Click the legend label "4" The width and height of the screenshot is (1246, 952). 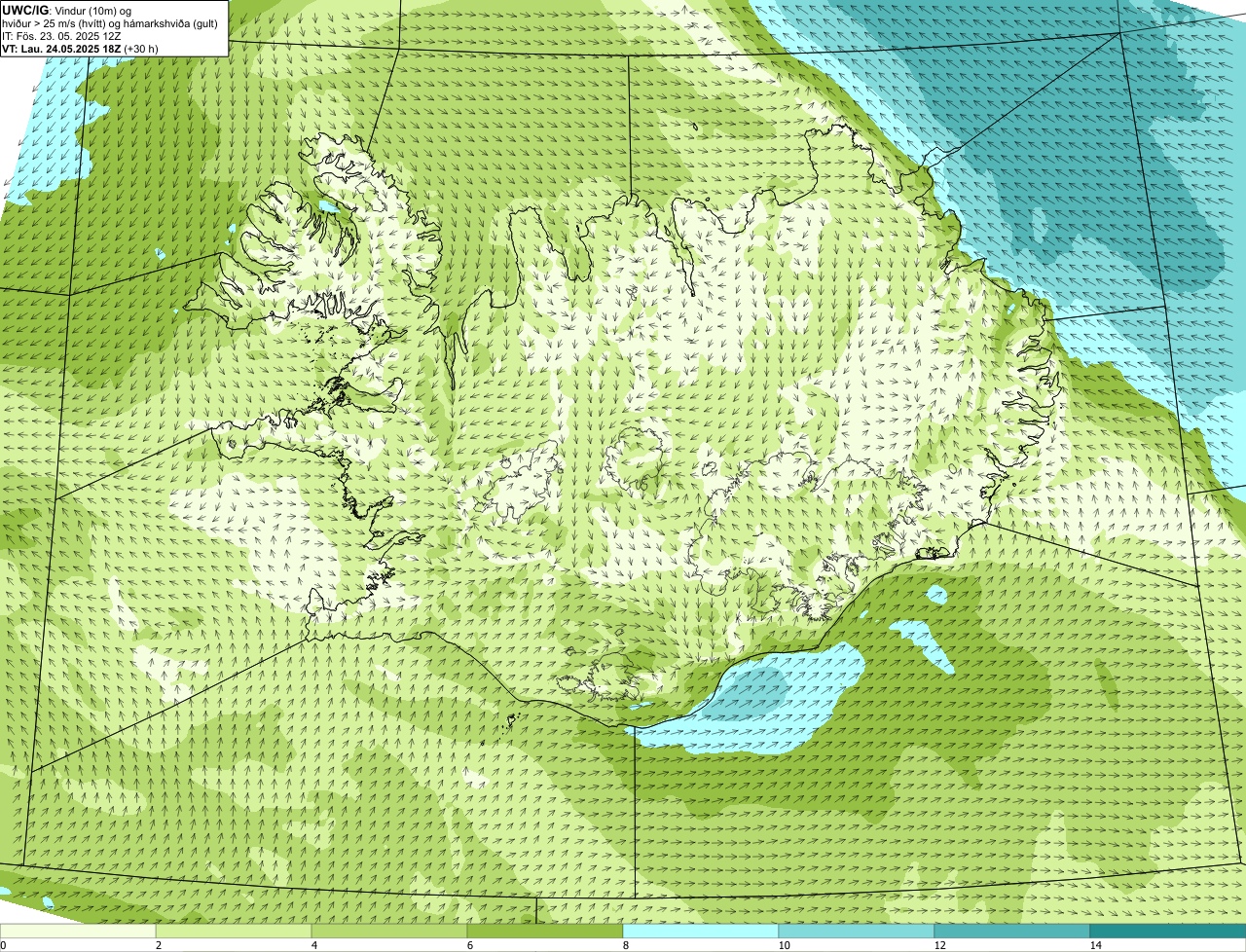313,945
